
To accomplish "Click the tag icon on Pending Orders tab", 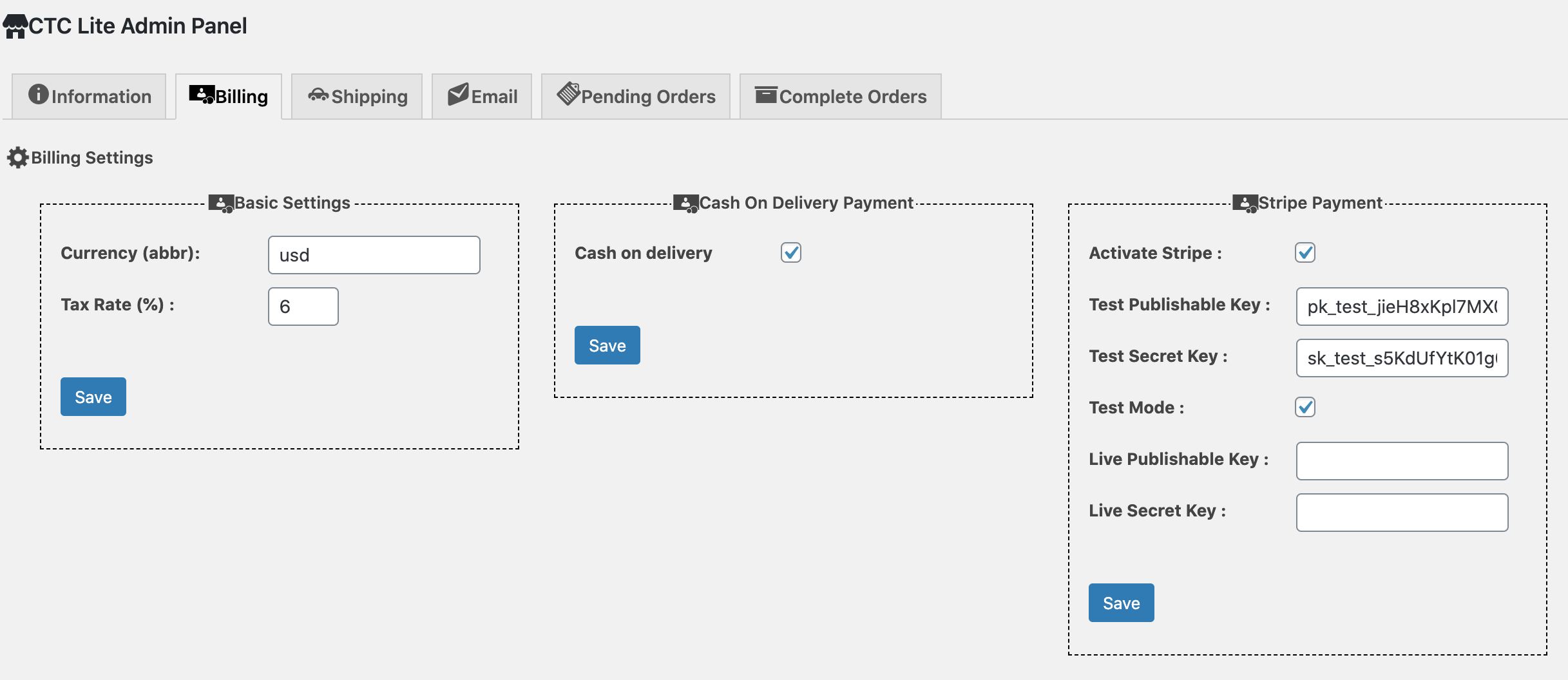I will click(x=568, y=94).
